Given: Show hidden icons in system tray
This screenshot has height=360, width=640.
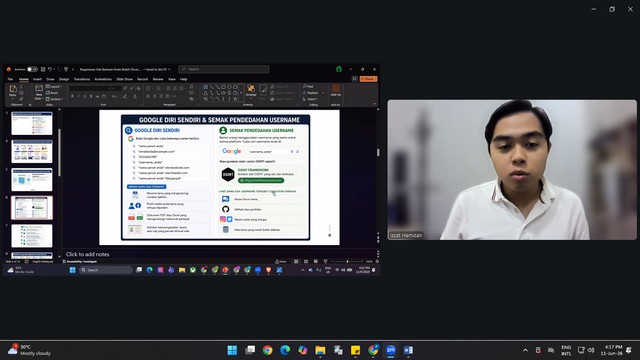Looking at the screenshot, I should click(x=525, y=350).
